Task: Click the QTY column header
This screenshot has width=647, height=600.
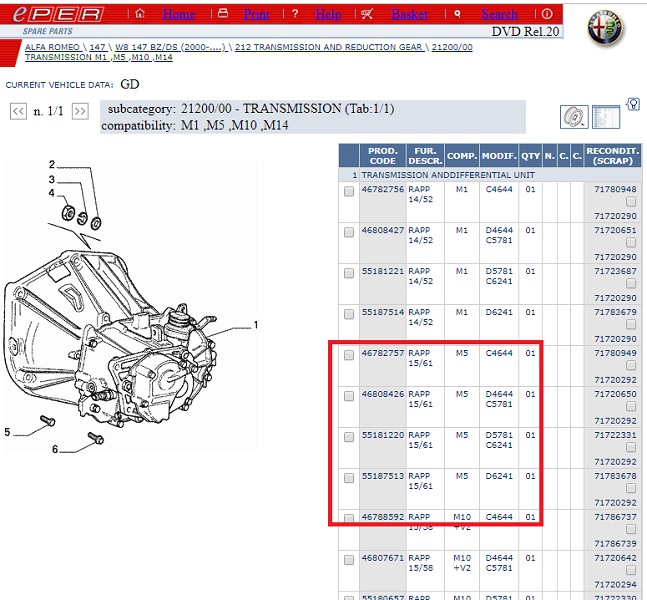Action: pyautogui.click(x=530, y=156)
